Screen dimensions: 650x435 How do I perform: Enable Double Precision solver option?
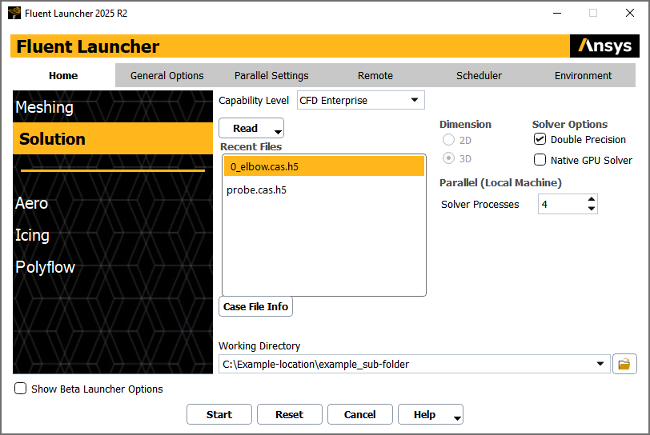[x=540, y=139]
